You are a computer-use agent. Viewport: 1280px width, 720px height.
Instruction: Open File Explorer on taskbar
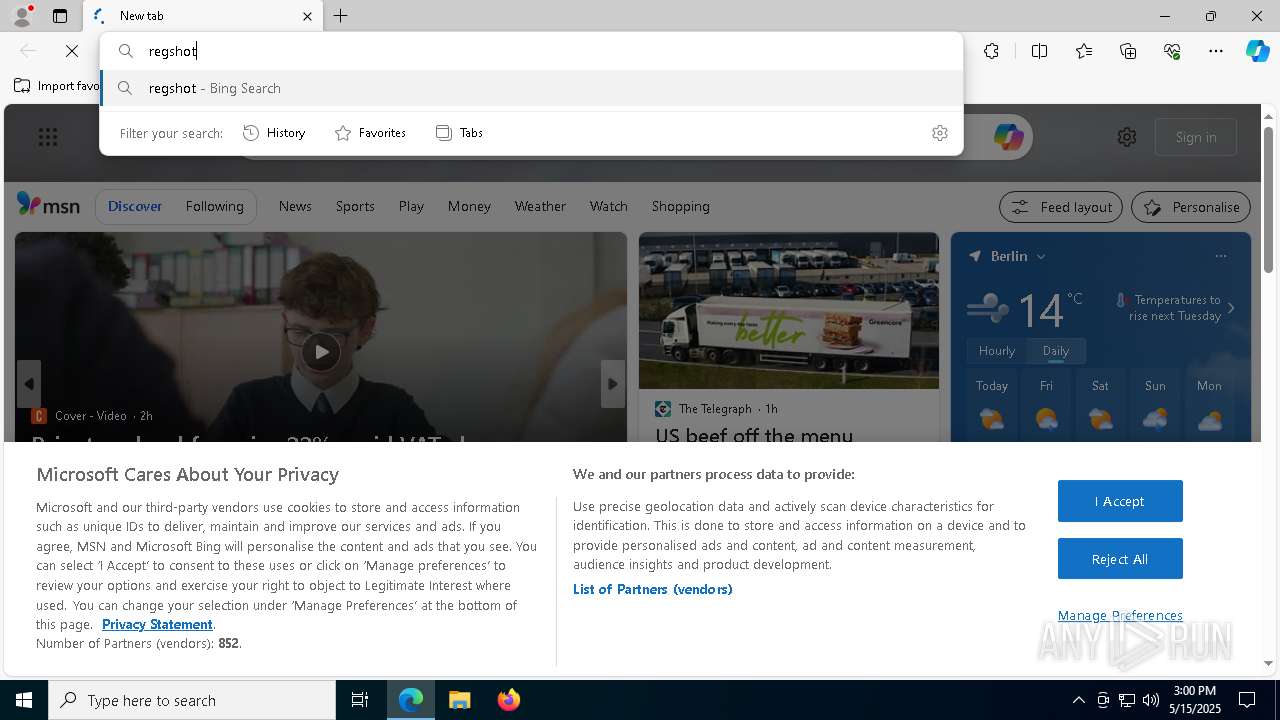coord(460,700)
